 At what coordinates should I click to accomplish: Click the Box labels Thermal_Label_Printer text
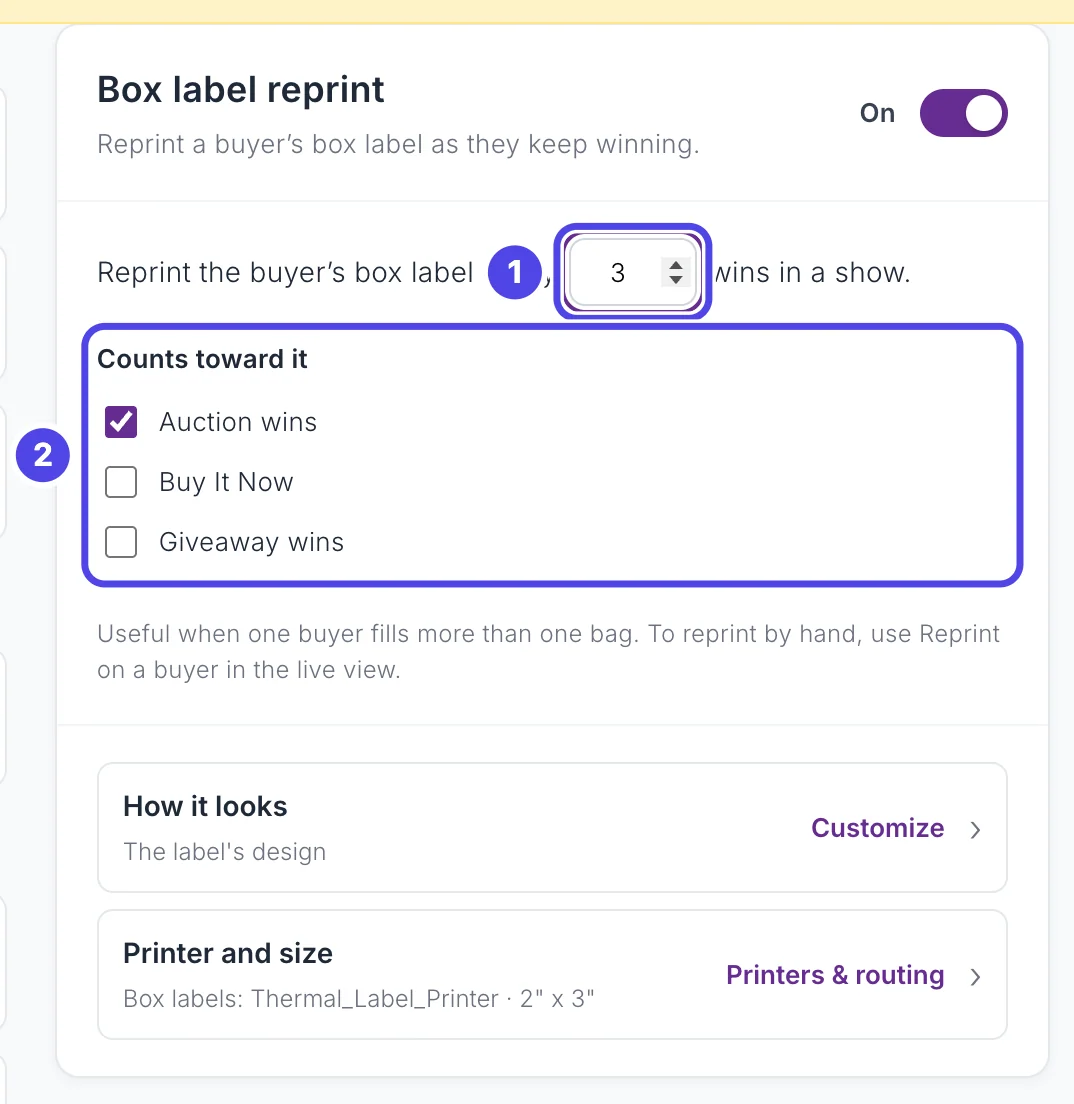(x=358, y=998)
